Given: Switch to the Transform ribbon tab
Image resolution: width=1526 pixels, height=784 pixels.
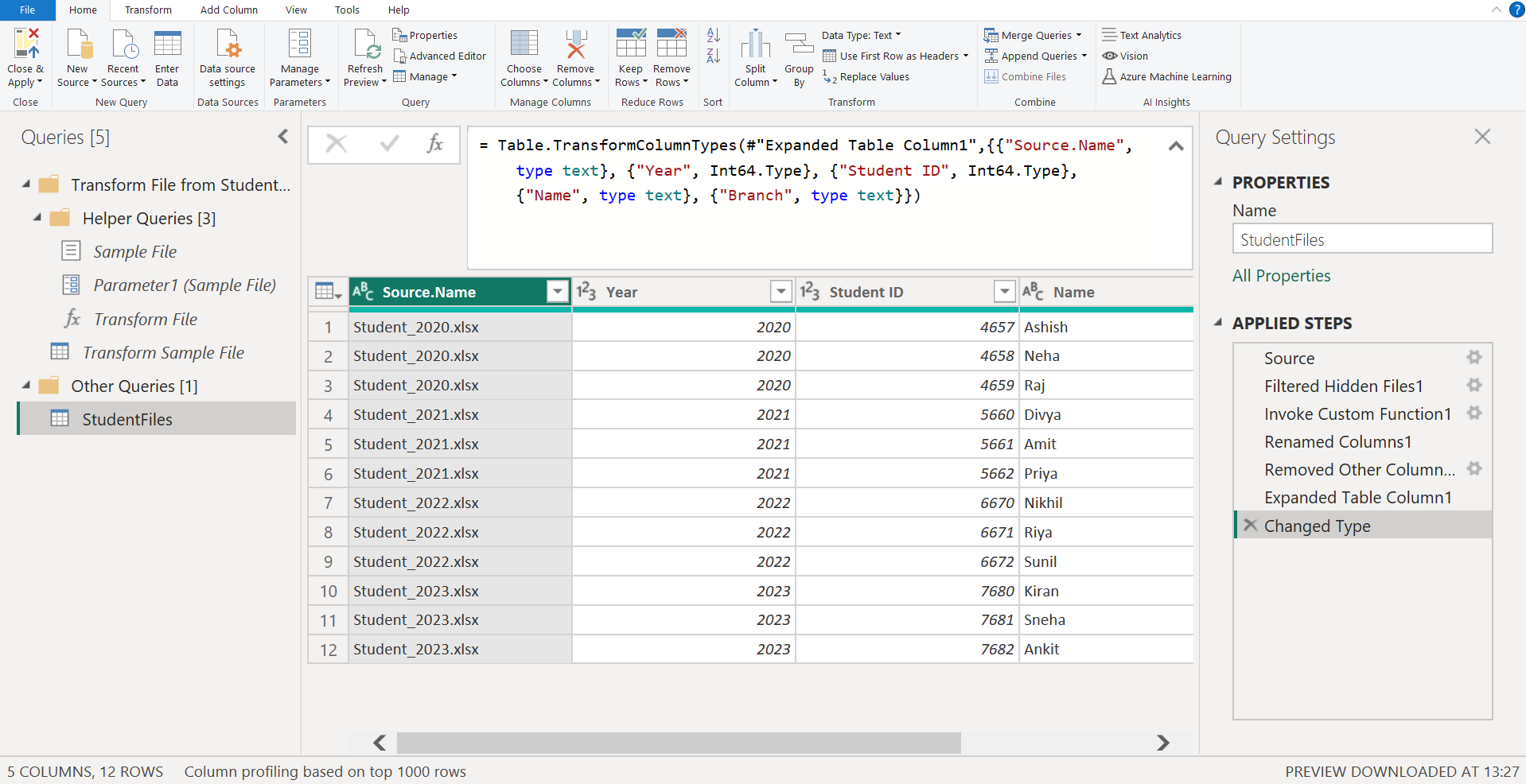Looking at the screenshot, I should (148, 10).
